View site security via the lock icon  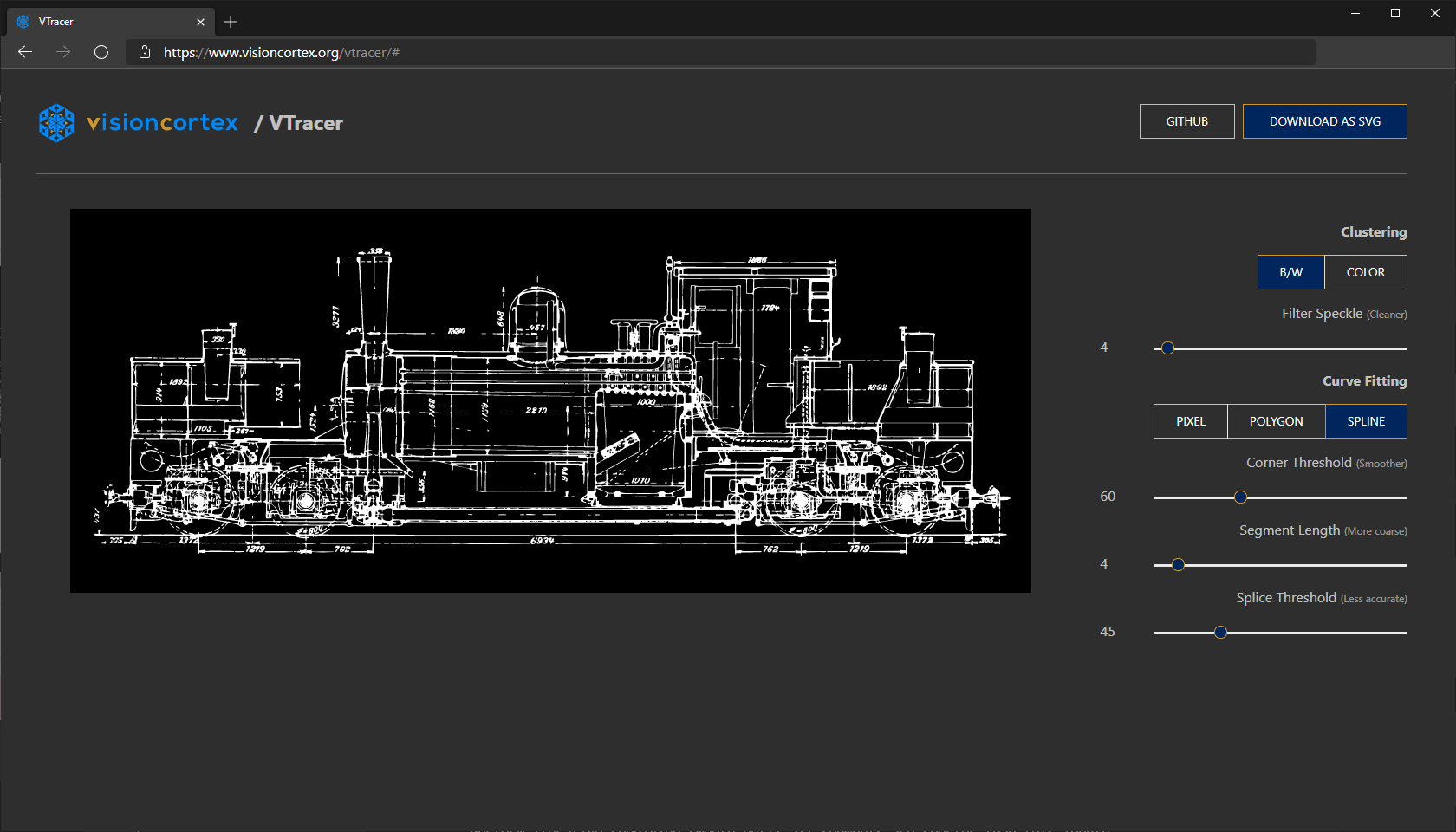pyautogui.click(x=144, y=52)
